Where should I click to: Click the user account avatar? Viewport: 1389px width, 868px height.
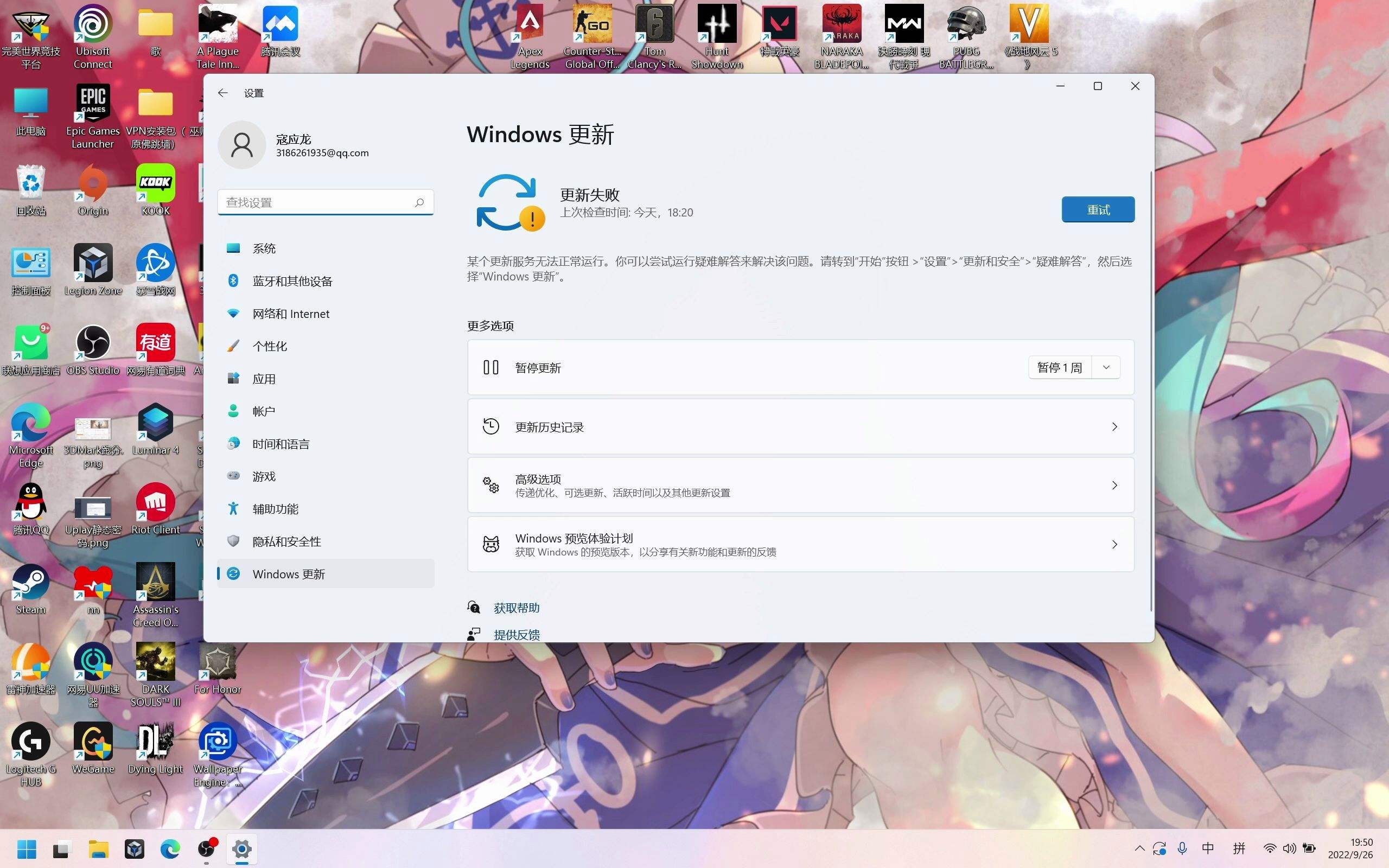(241, 145)
